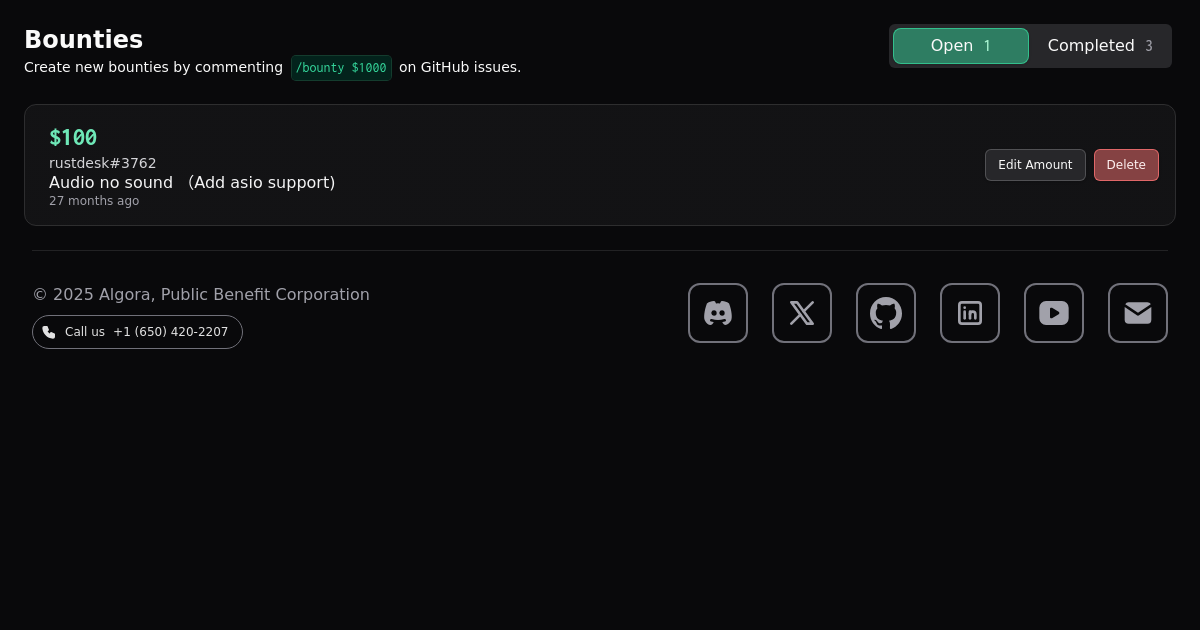Click the Algora copyright footer text
Image resolution: width=1200 pixels, height=630 pixels.
pyautogui.click(x=201, y=295)
